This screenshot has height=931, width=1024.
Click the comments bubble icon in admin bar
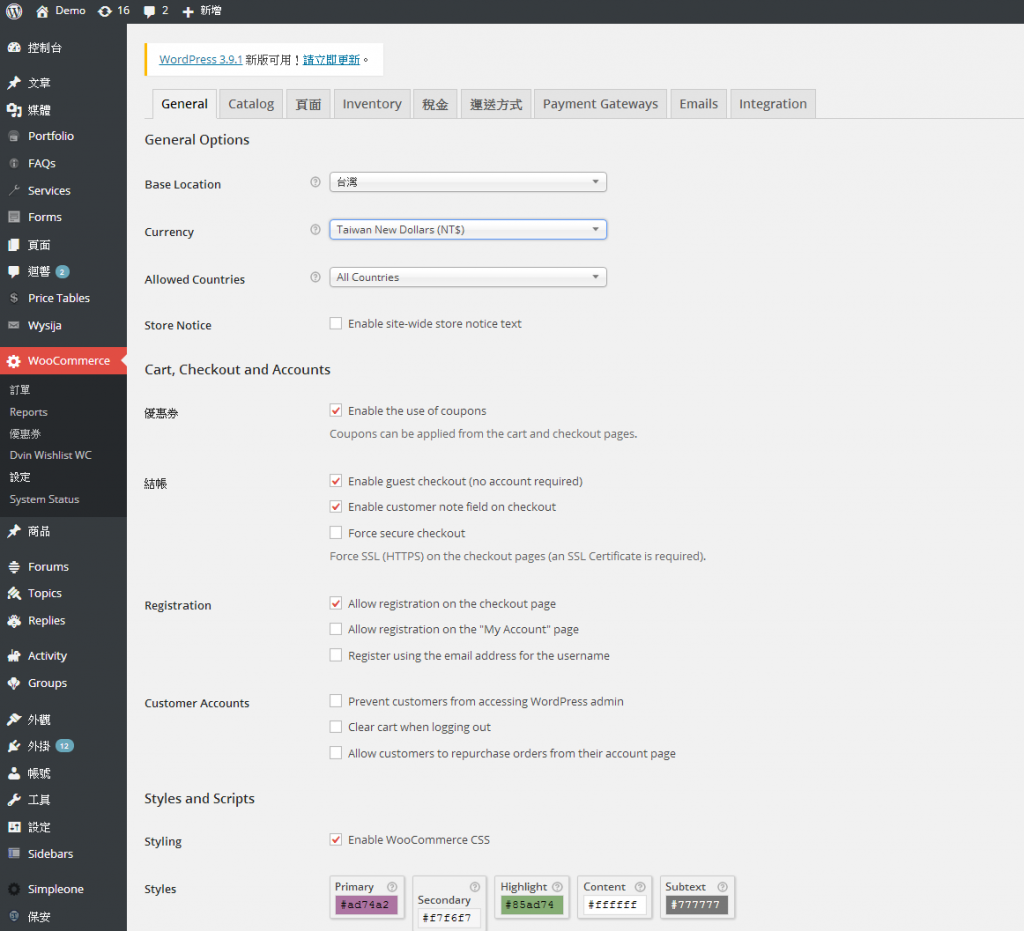click(149, 11)
